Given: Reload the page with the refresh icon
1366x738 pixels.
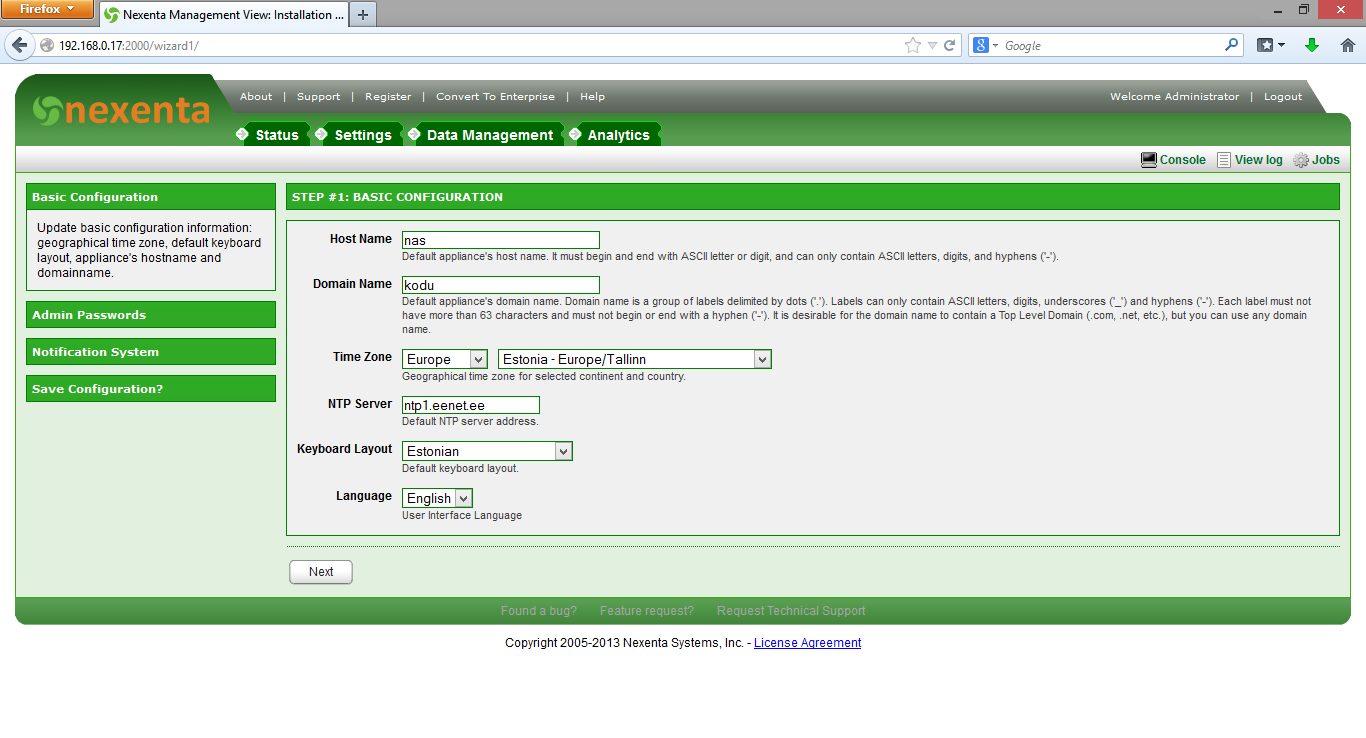Looking at the screenshot, I should point(950,45).
